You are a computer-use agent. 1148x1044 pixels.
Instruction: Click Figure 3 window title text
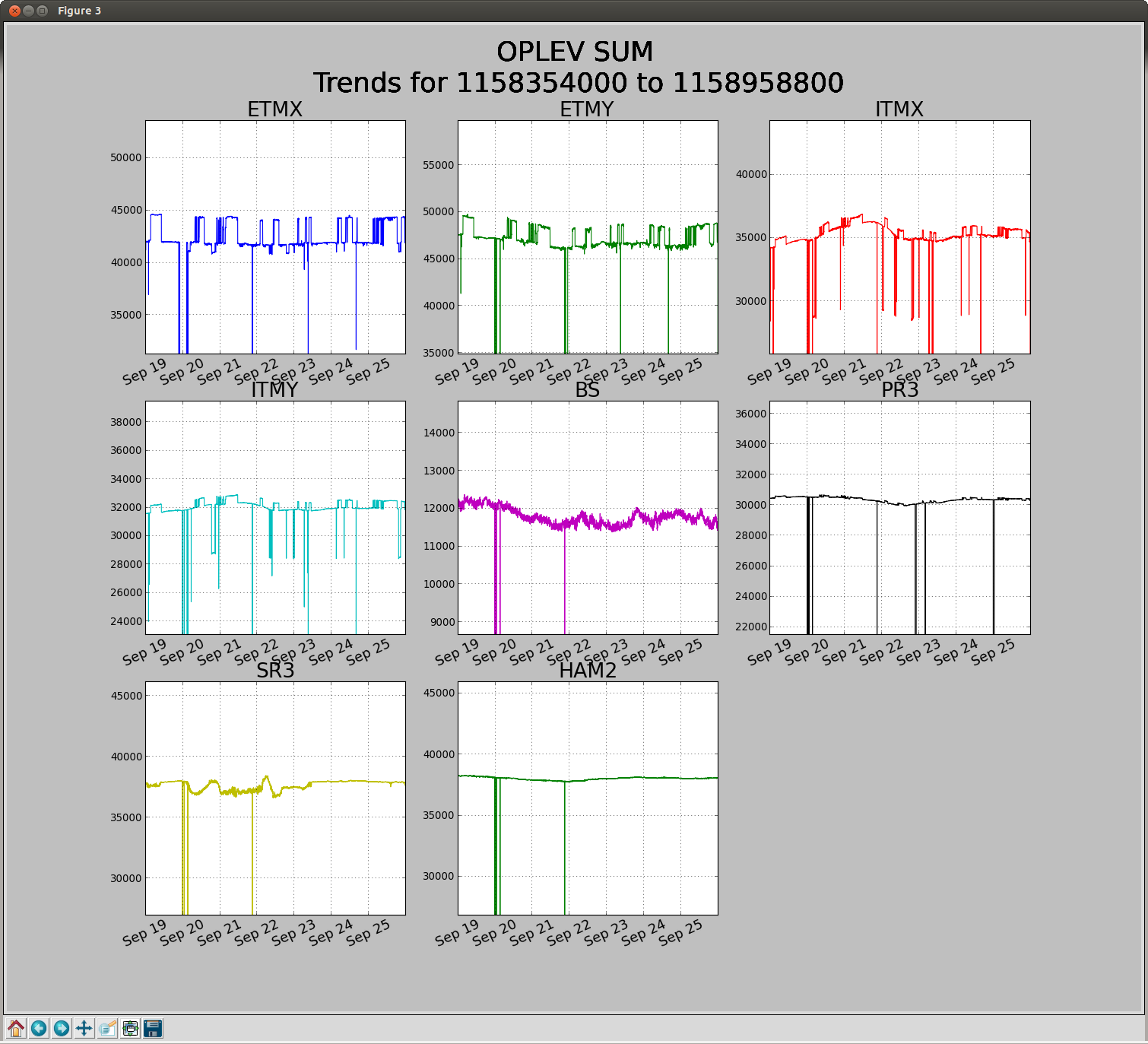coord(79,11)
